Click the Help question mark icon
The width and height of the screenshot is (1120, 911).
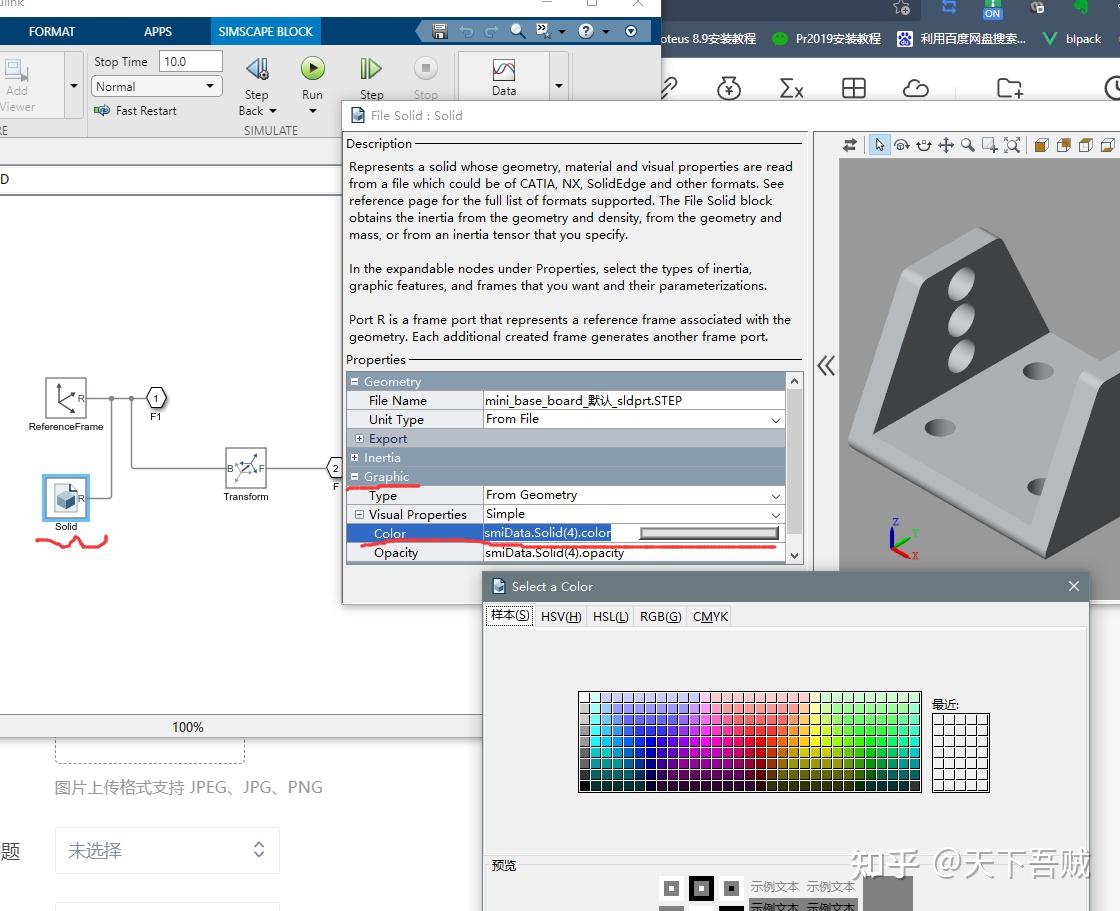586,31
